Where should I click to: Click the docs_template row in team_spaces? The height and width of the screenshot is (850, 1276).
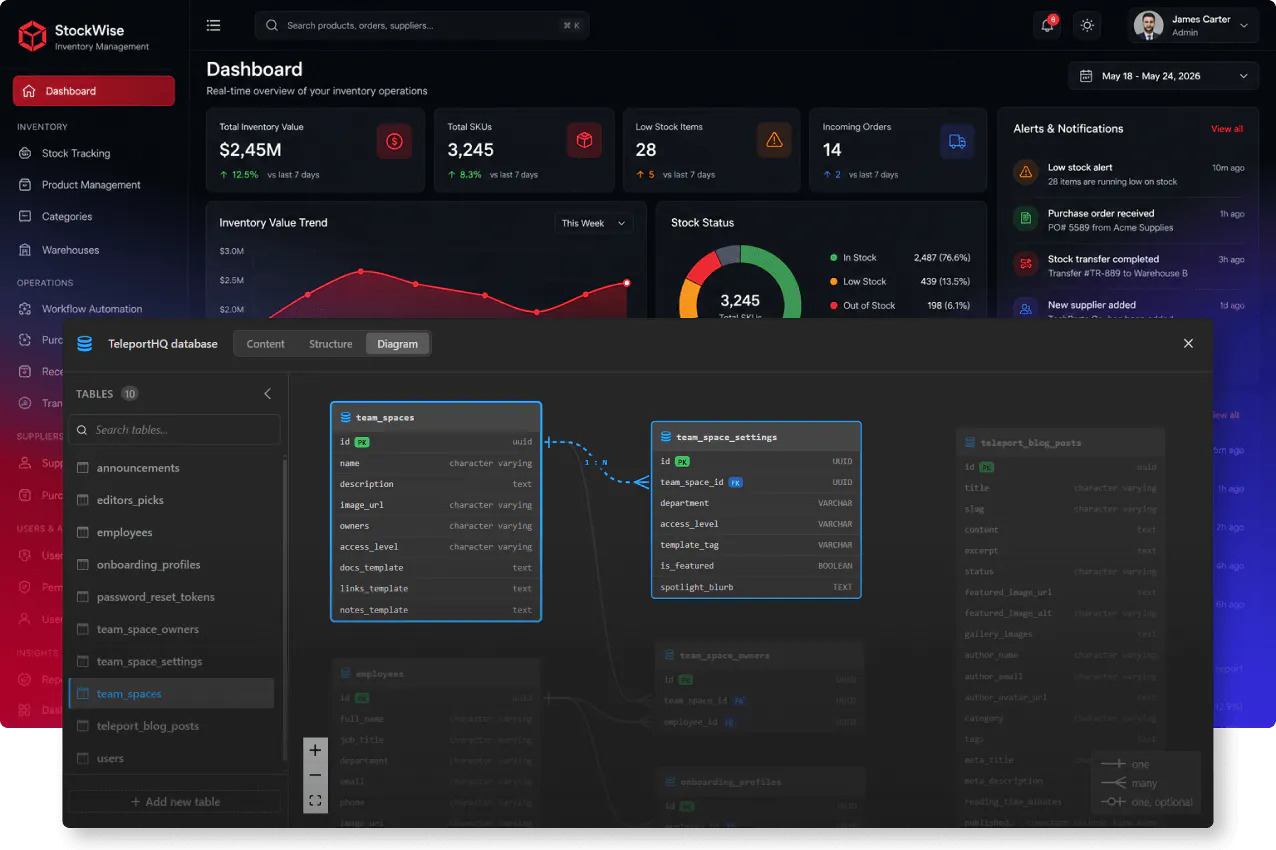pos(436,568)
